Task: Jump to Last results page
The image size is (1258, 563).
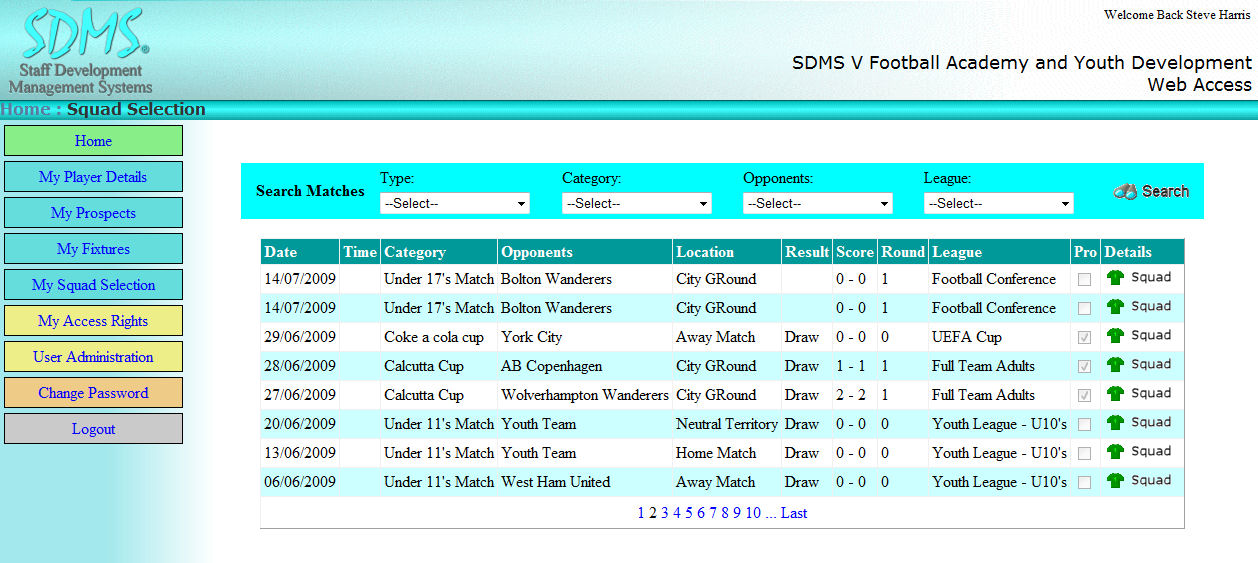Action: pos(794,513)
